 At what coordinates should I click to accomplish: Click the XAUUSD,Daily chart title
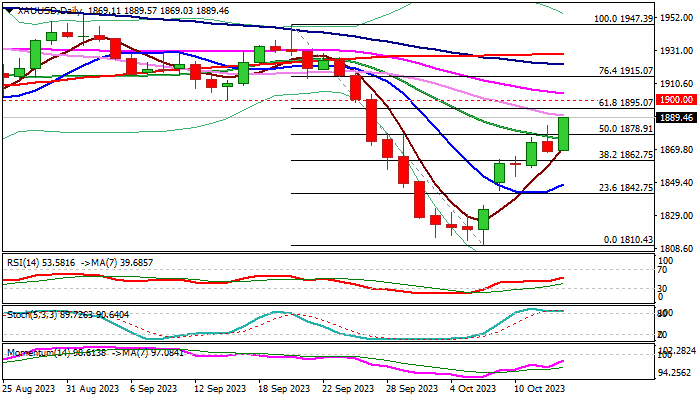click(42, 7)
